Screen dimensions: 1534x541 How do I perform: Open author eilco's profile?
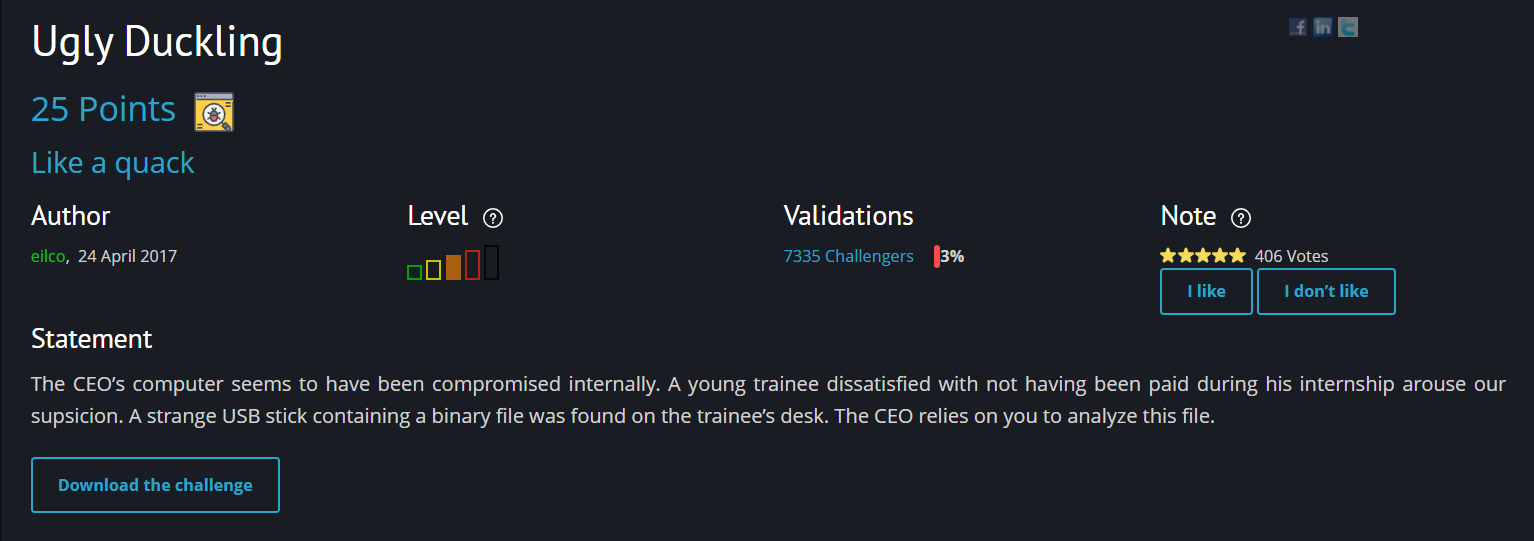[x=48, y=256]
